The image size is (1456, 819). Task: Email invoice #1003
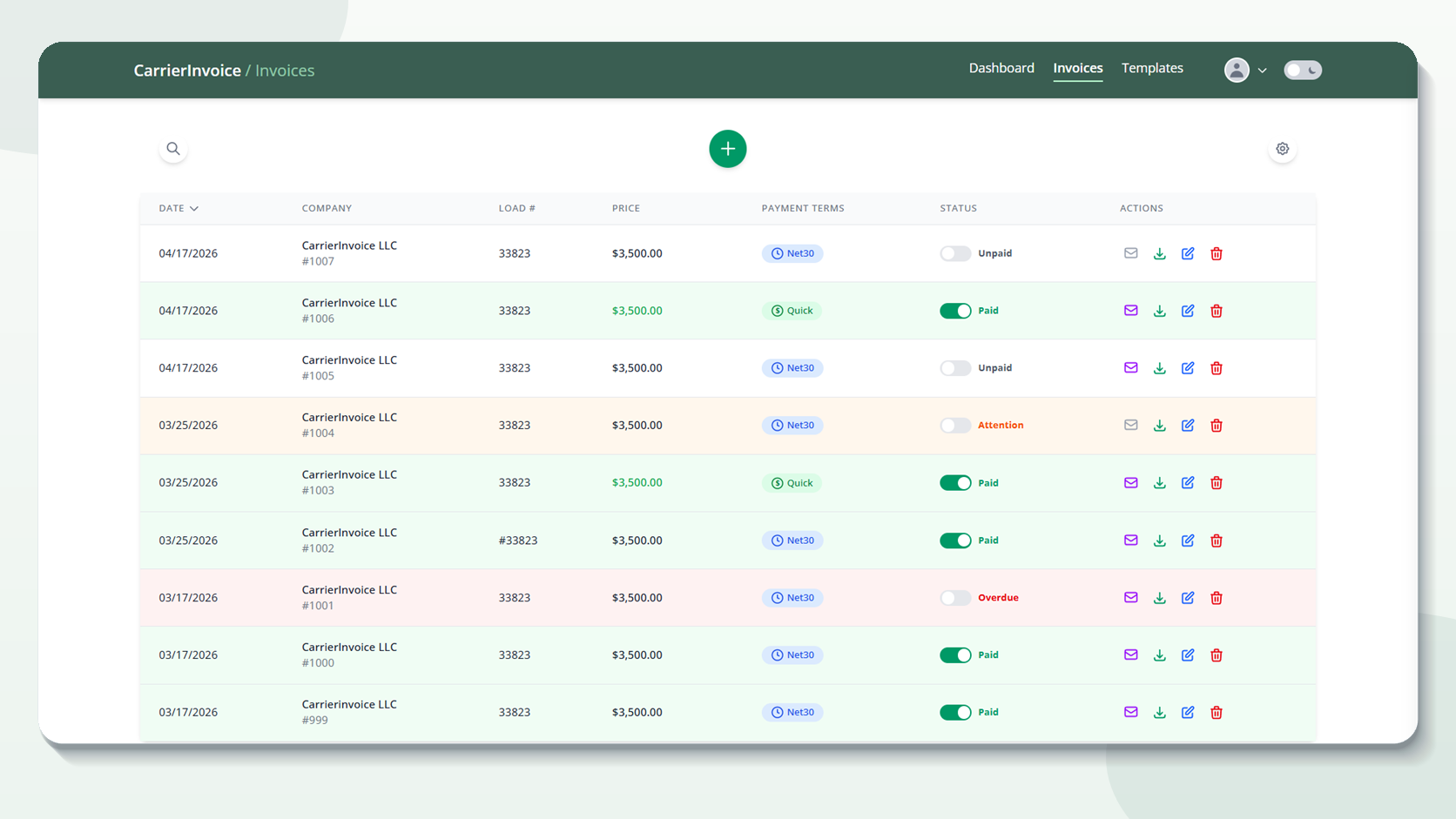point(1131,483)
